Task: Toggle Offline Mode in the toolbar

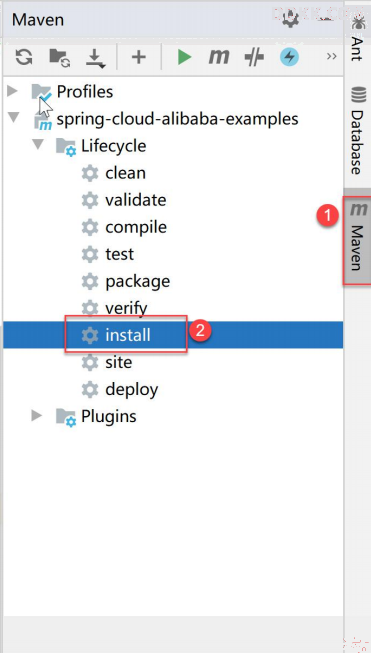Action: point(254,57)
